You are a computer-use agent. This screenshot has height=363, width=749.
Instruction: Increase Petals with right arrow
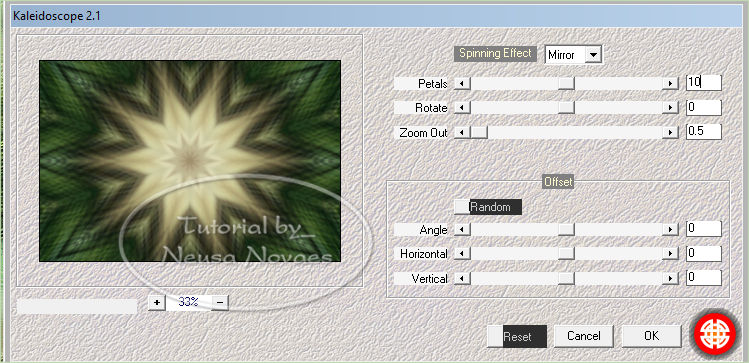pos(670,84)
